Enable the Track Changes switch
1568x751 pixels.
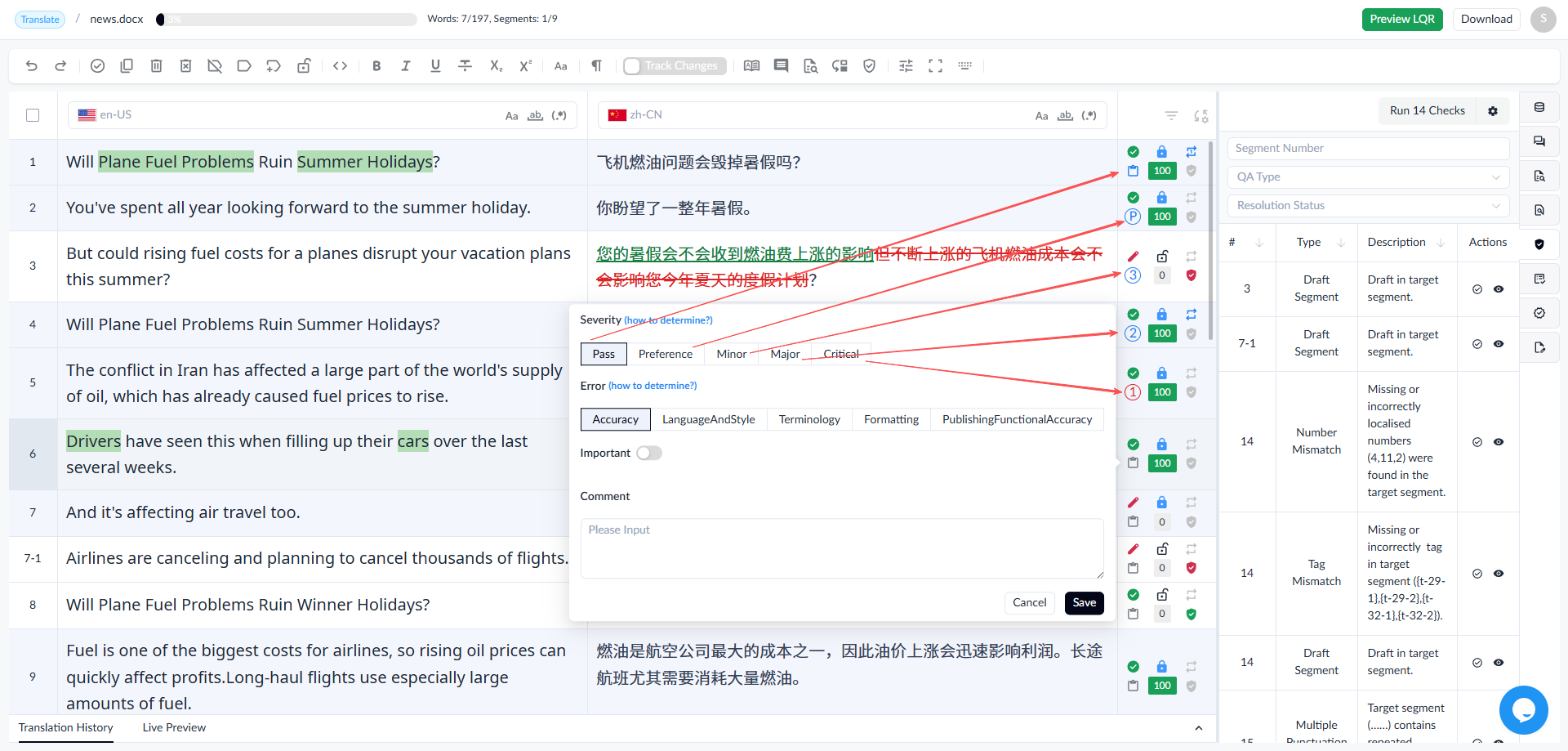(632, 66)
